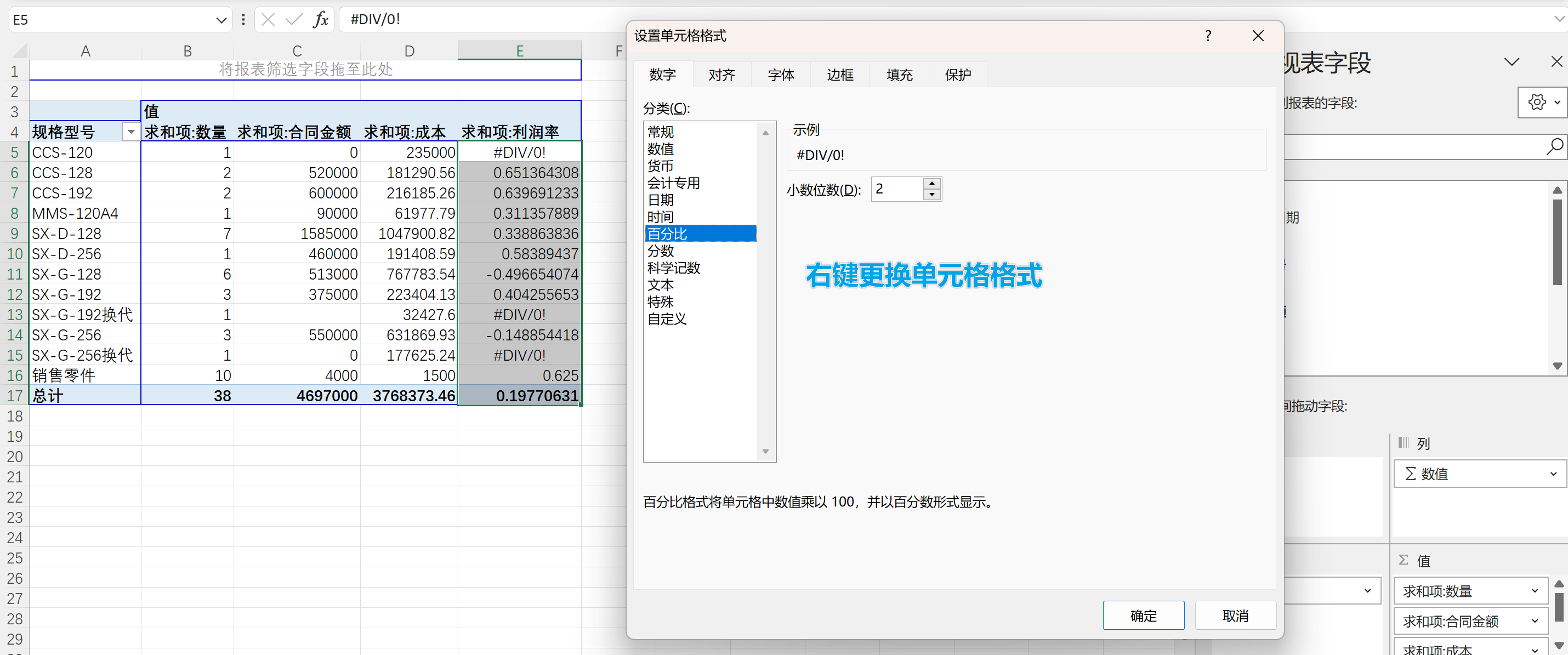Click the insert function fx icon
The width and height of the screenshot is (1568, 655).
click(x=321, y=20)
